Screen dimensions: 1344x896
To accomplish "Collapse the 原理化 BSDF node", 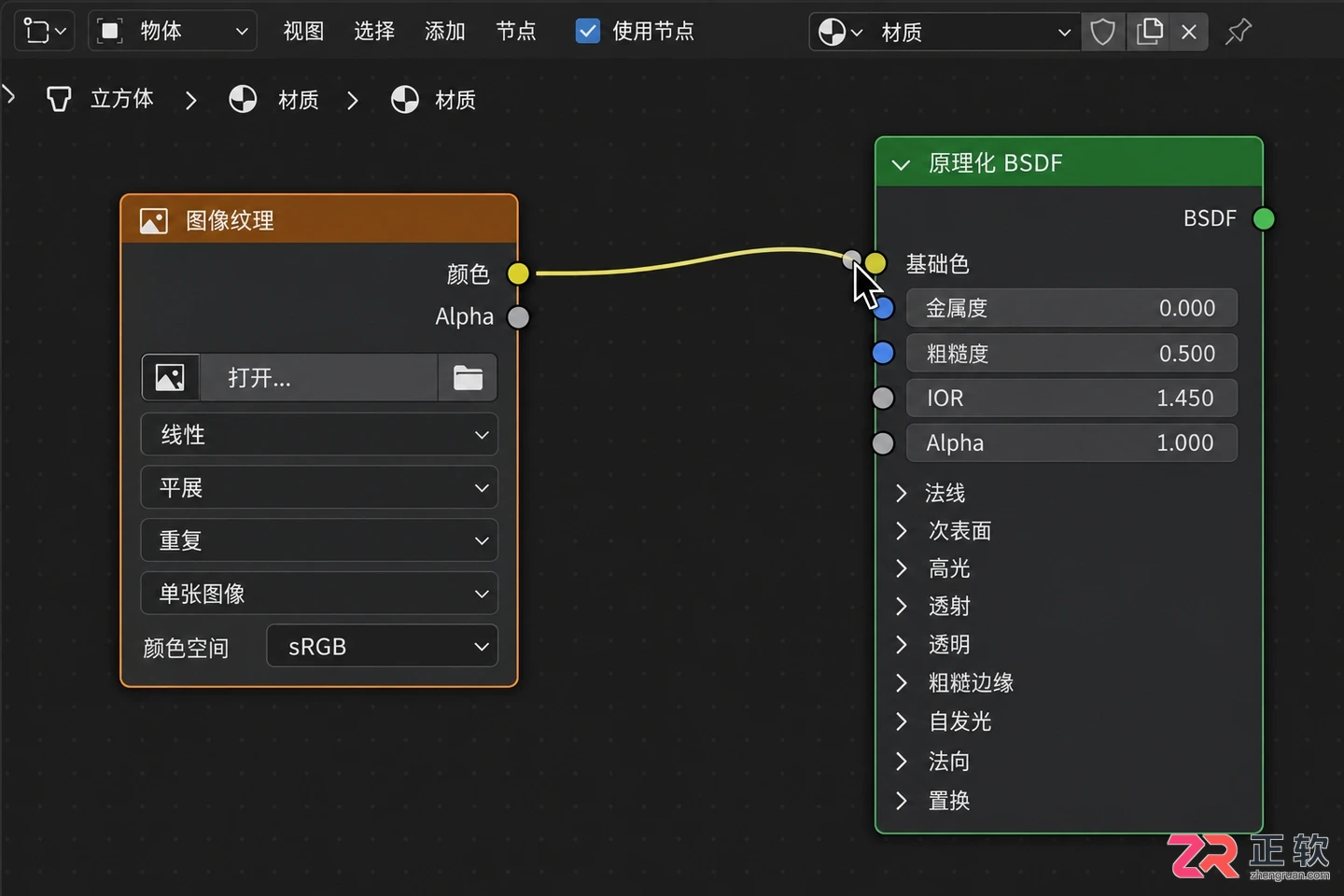I will (901, 164).
